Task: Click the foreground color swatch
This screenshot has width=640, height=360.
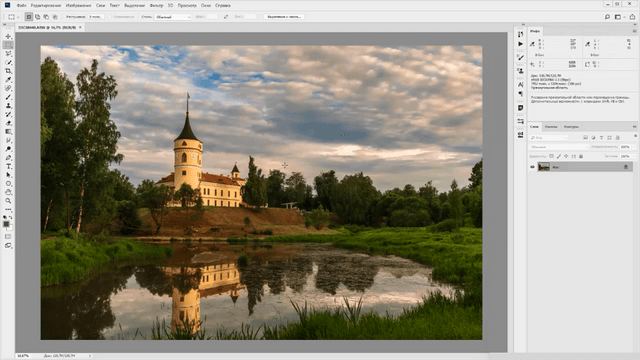Action: 6,224
